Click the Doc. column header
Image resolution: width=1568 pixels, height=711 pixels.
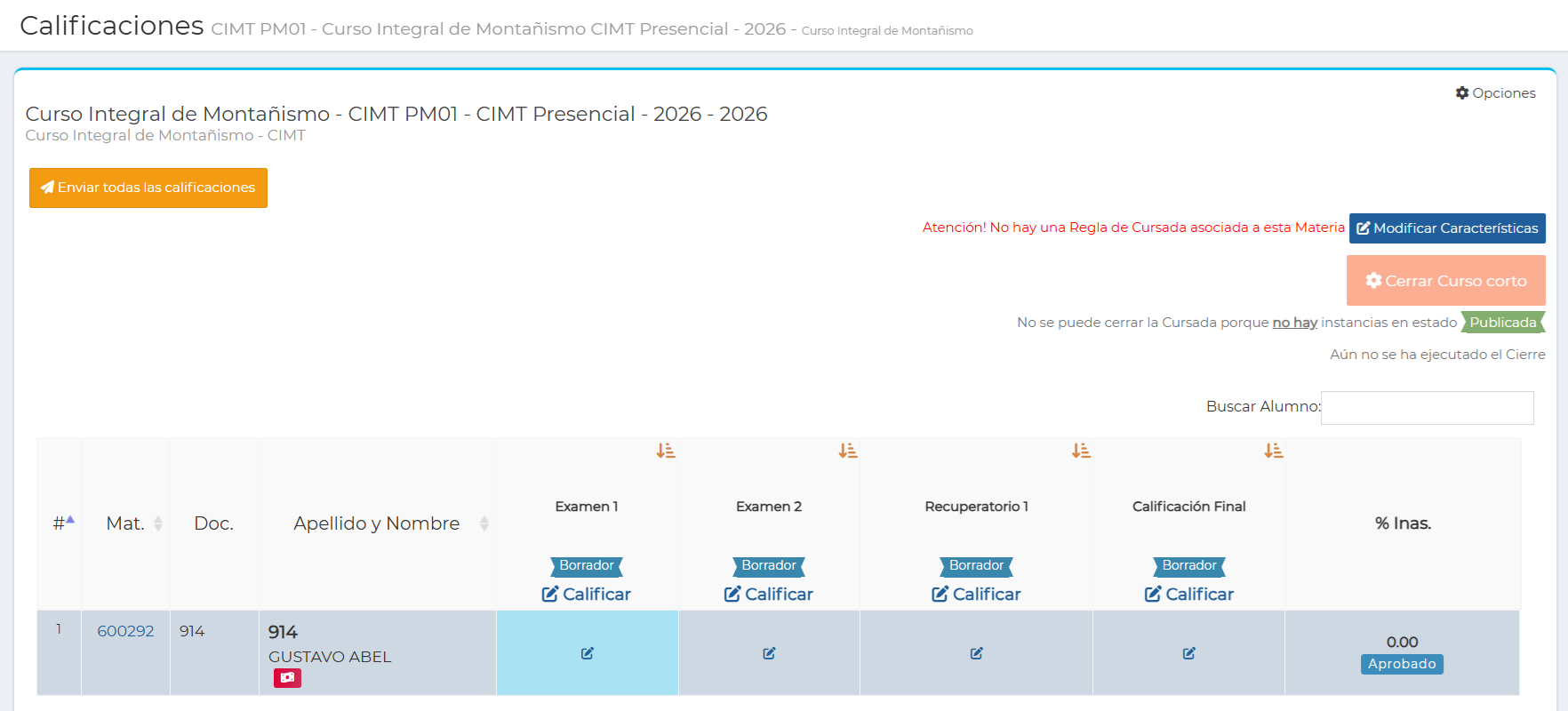pyautogui.click(x=213, y=523)
